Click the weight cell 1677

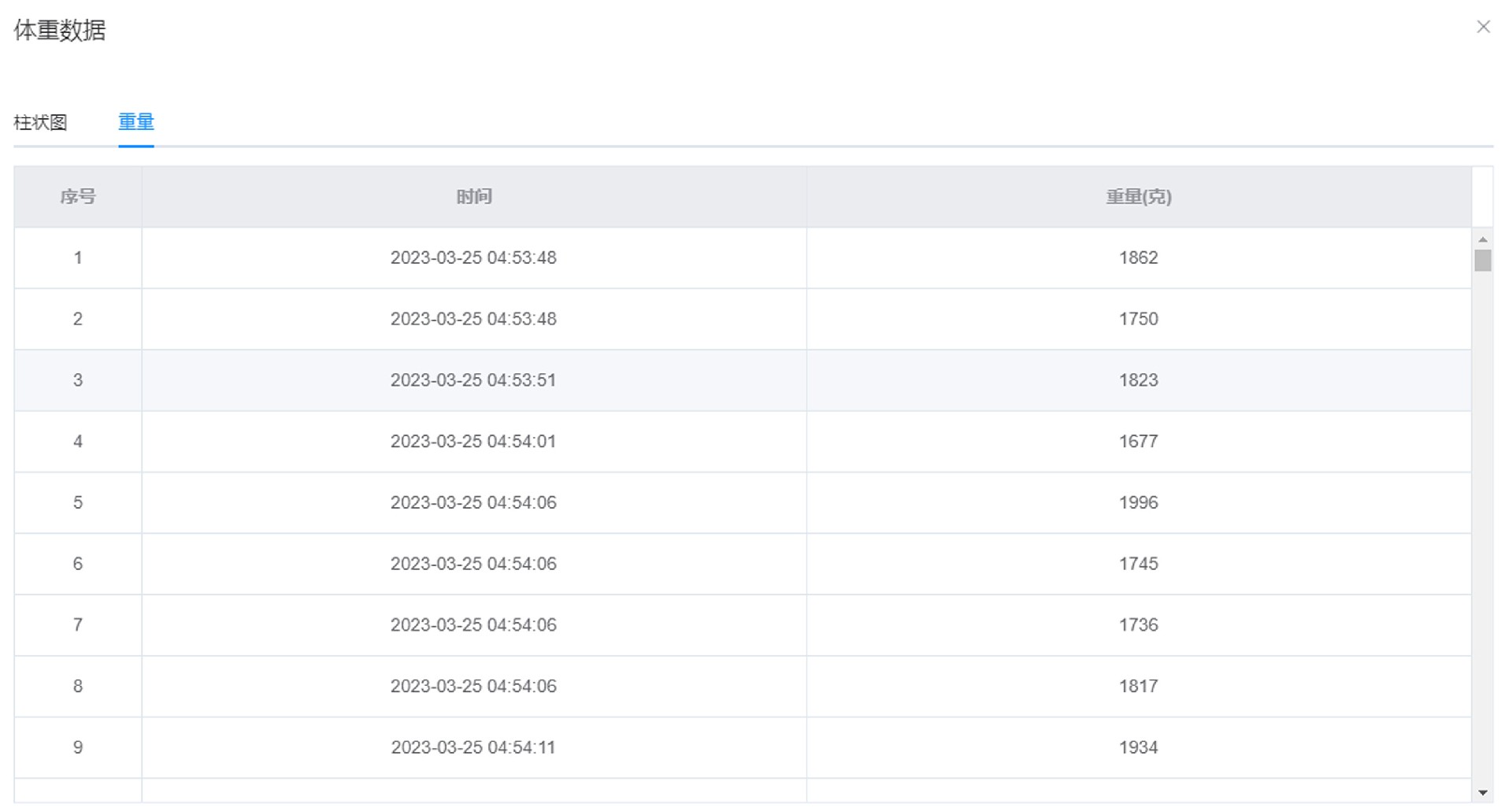[1139, 442]
